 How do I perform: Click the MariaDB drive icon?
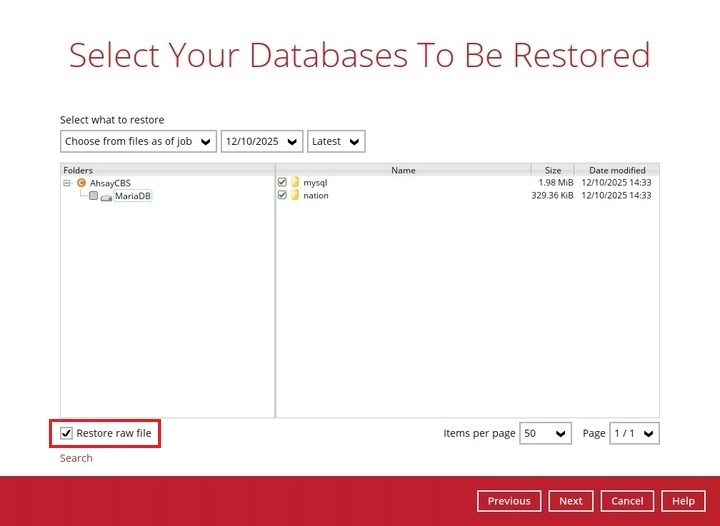pyautogui.click(x=106, y=196)
